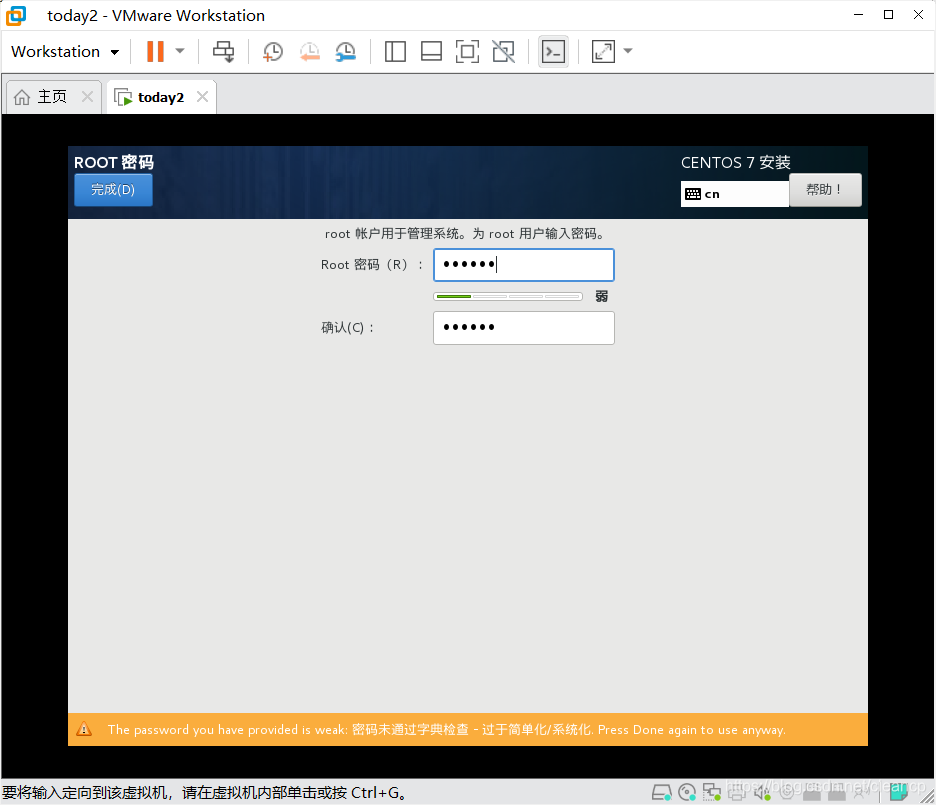Click the sound card status icon
Viewport: 936px width, 805px height.
762,792
